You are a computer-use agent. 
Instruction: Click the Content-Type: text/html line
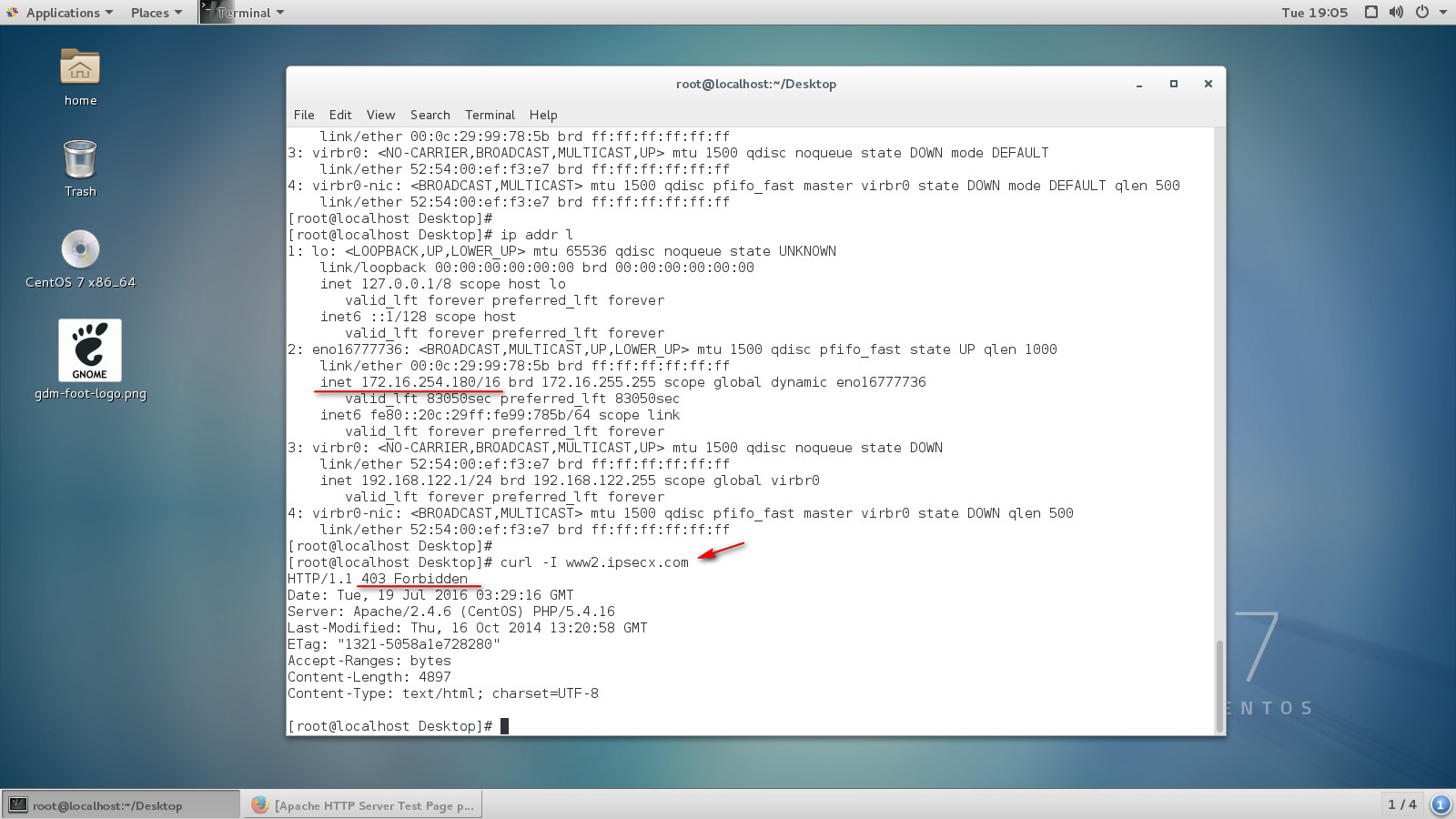(x=443, y=693)
